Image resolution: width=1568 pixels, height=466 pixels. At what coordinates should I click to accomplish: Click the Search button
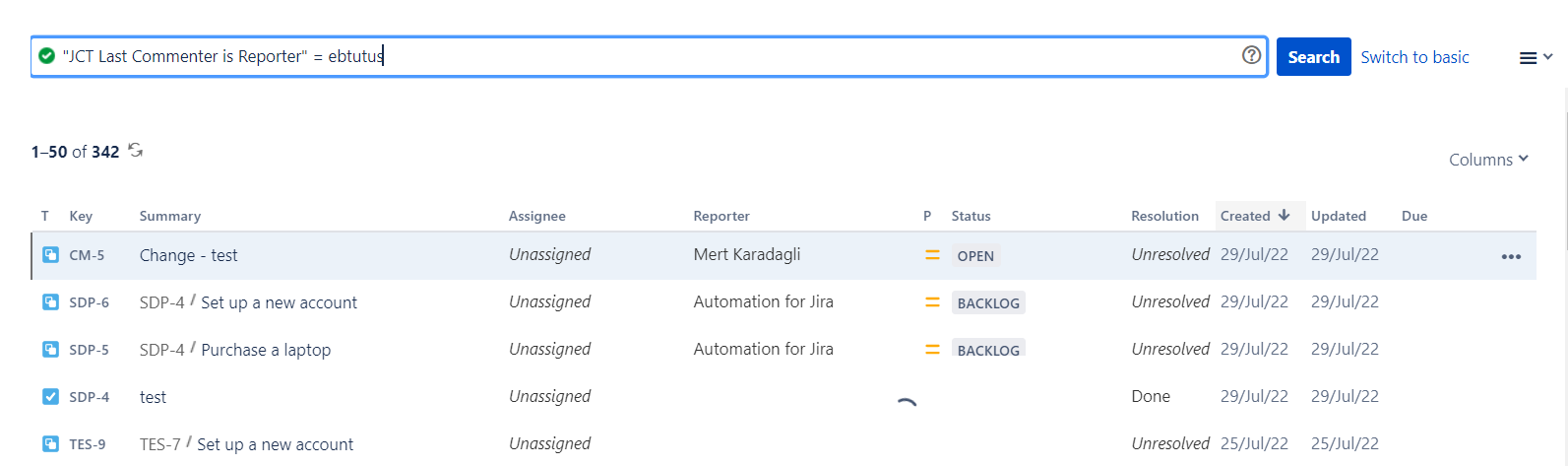click(x=1313, y=57)
